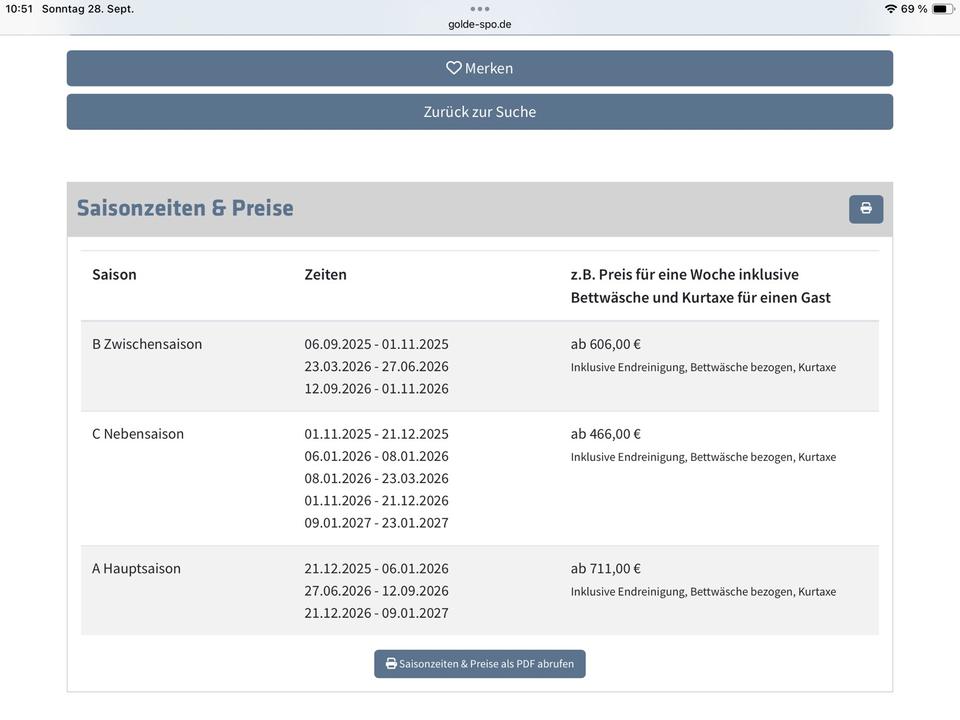This screenshot has width=960, height=720.
Task: Click the Zurück zur Suche button
Action: (480, 112)
